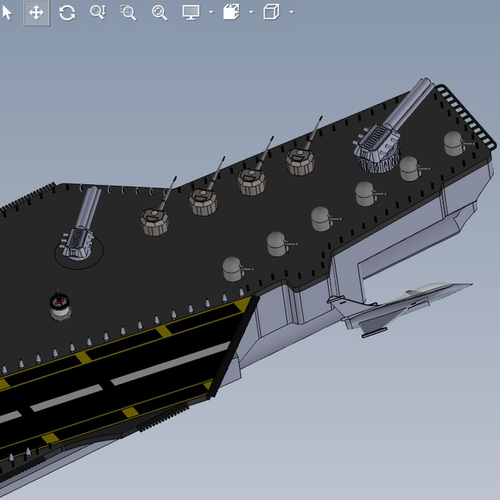Pick the zoom to area tool
Viewport: 500px width, 500px height.
pyautogui.click(x=128, y=13)
